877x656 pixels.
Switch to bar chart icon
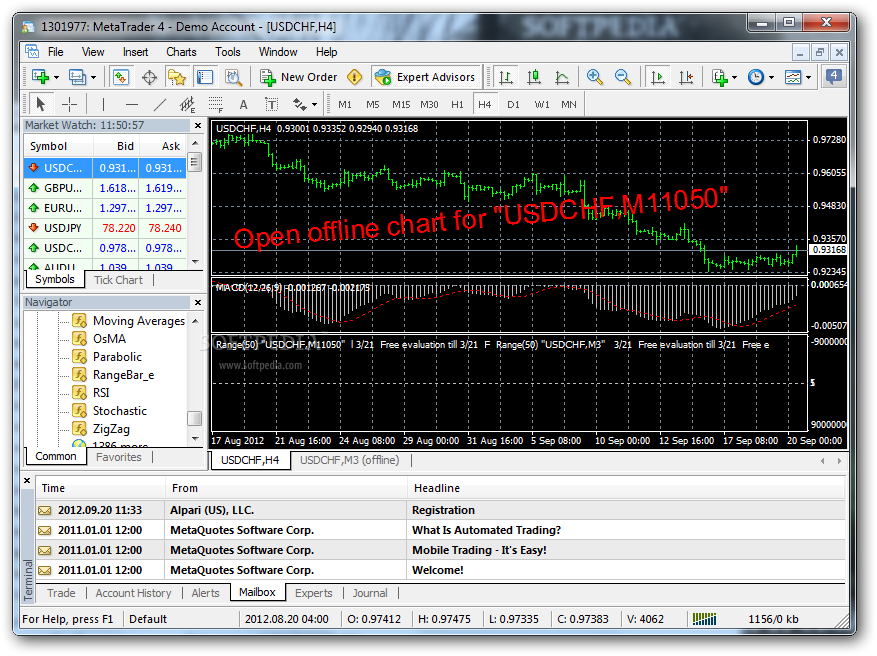pos(506,77)
